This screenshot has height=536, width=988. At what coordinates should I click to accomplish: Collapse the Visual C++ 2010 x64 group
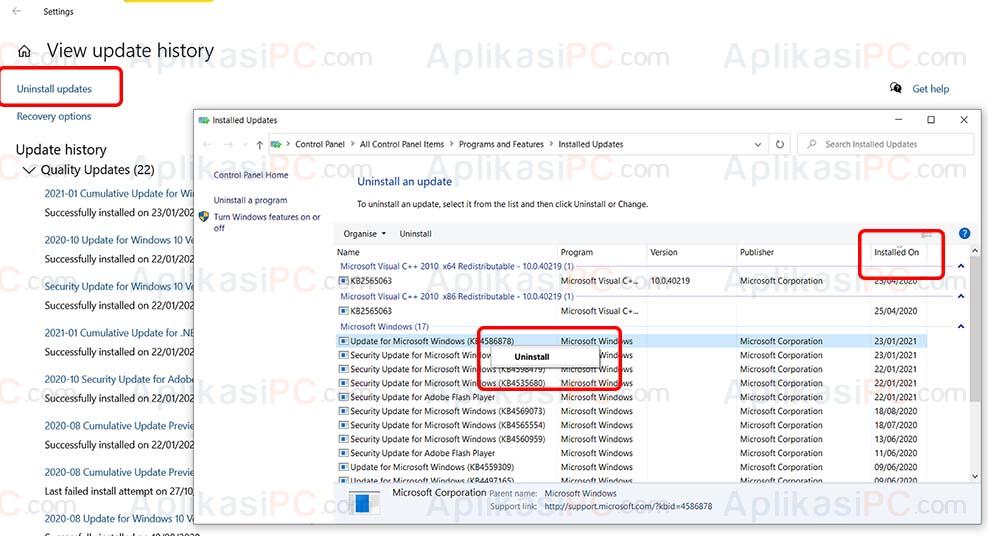[961, 266]
